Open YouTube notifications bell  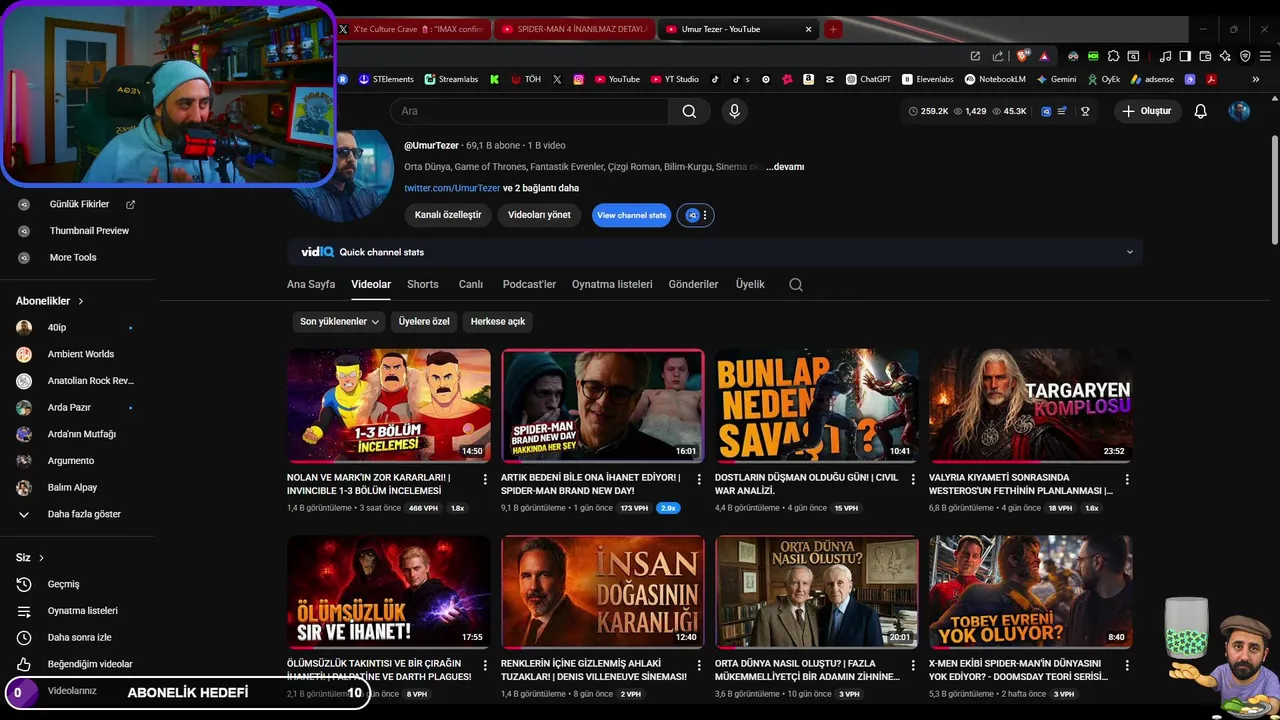pos(1200,111)
